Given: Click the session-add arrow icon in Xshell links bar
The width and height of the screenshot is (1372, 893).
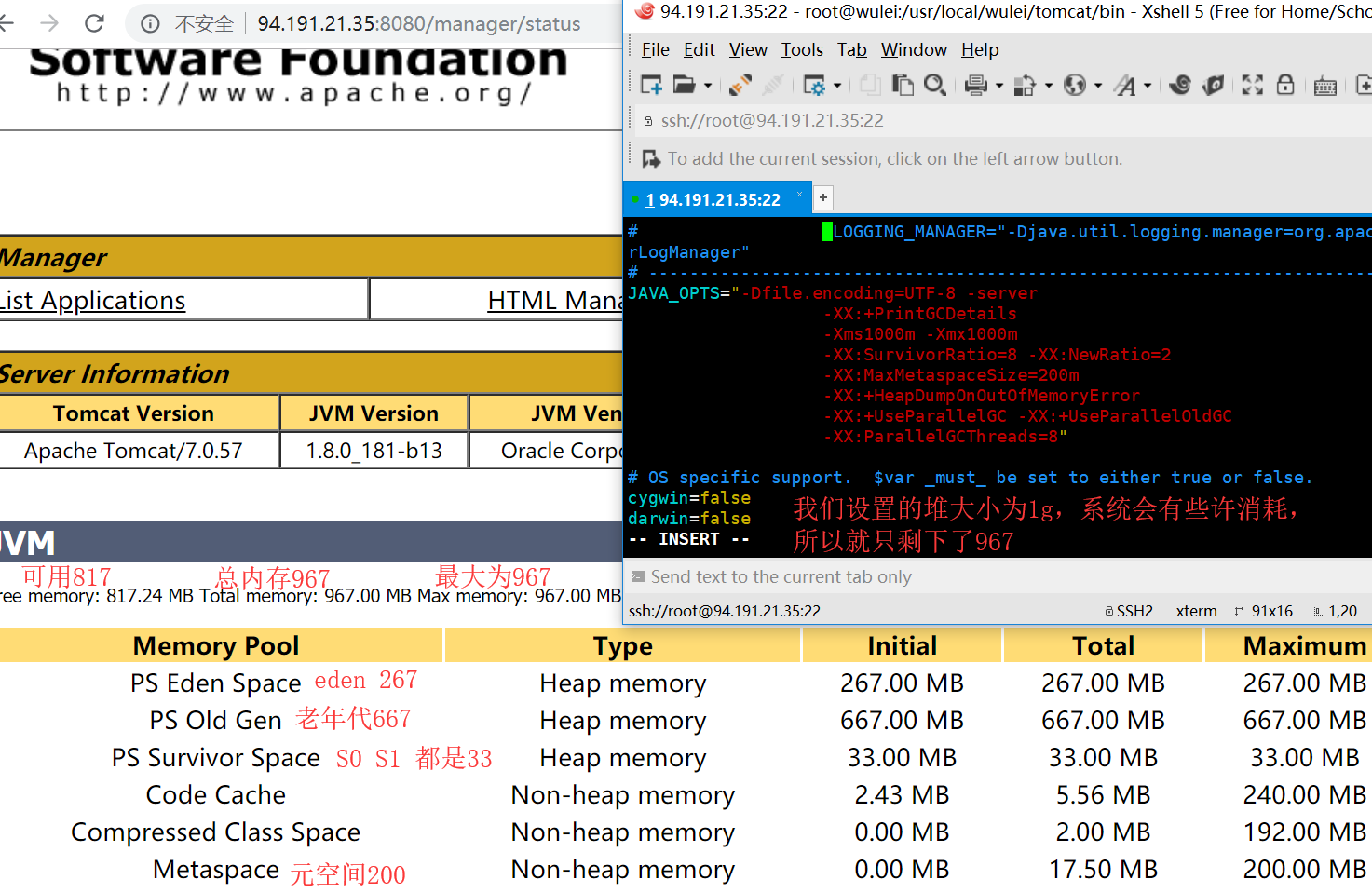Looking at the screenshot, I should click(651, 159).
